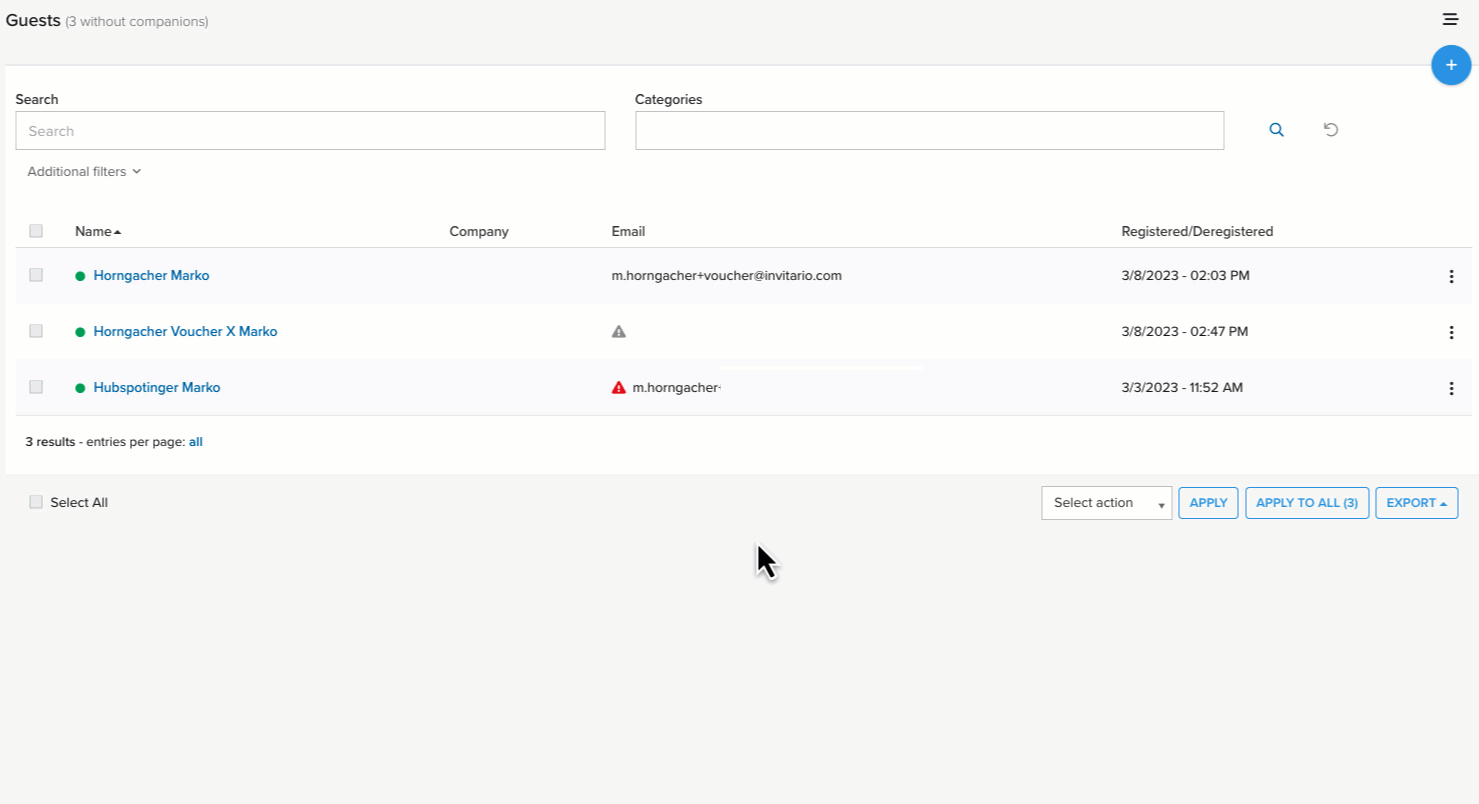The width and height of the screenshot is (1479, 804).
Task: Open three-dot menu for Hubspotinger Marko
Action: pos(1451,388)
